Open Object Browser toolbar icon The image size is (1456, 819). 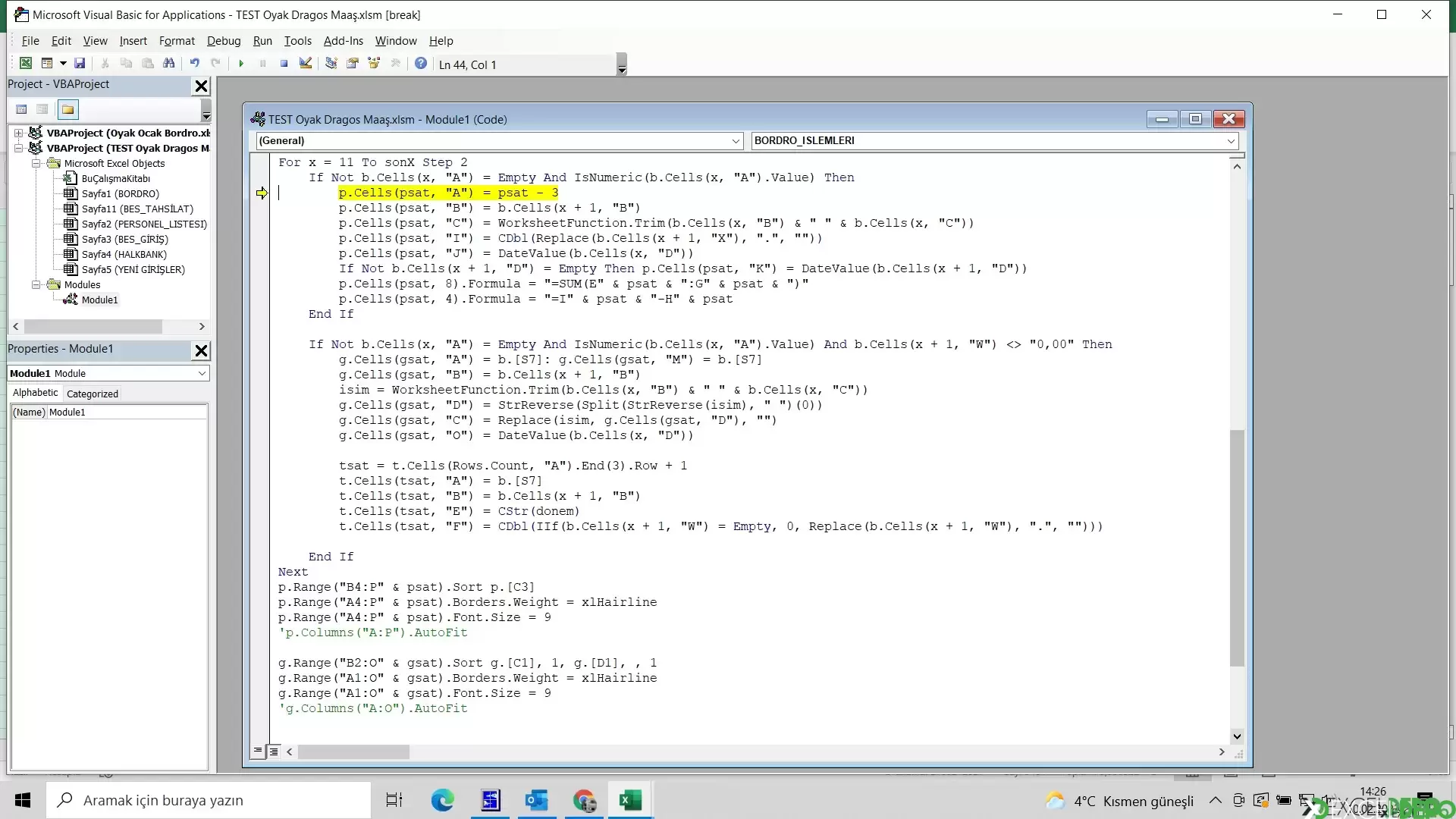click(374, 64)
